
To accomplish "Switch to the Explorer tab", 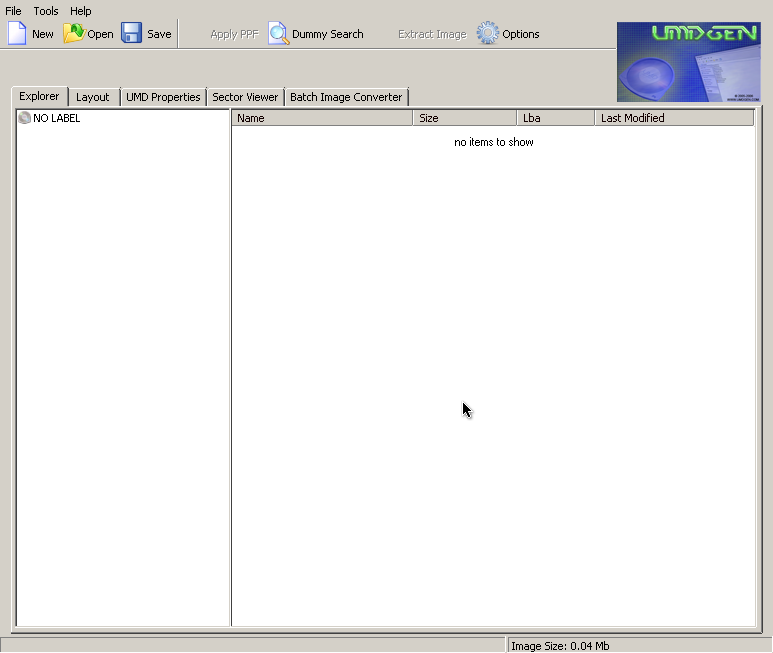I will (x=39, y=96).
